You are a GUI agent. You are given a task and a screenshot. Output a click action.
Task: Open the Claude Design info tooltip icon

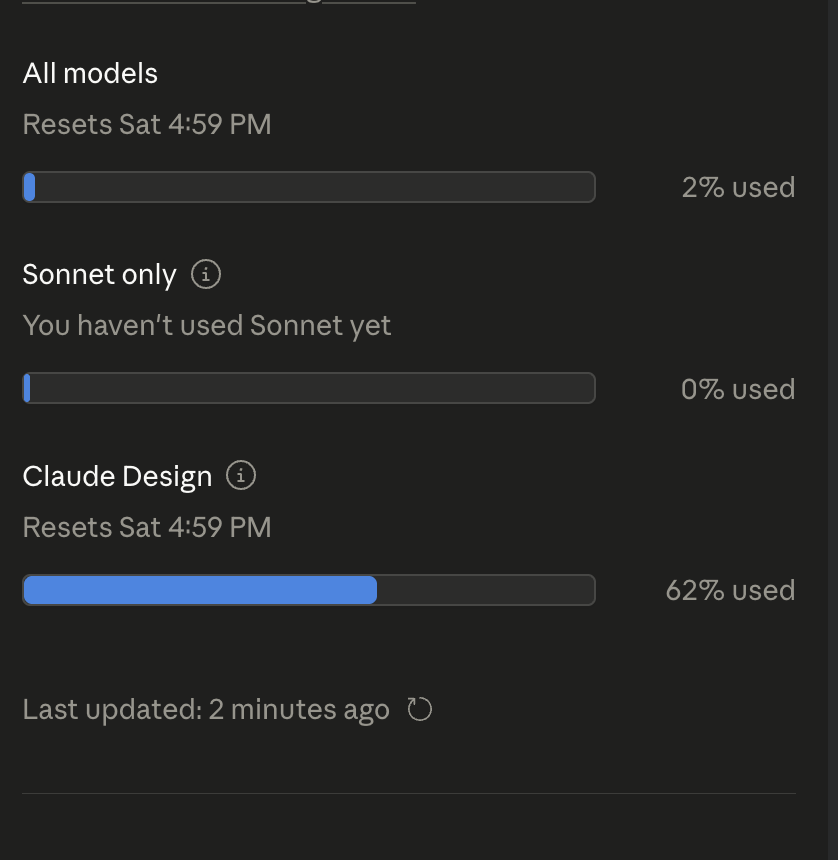241,475
